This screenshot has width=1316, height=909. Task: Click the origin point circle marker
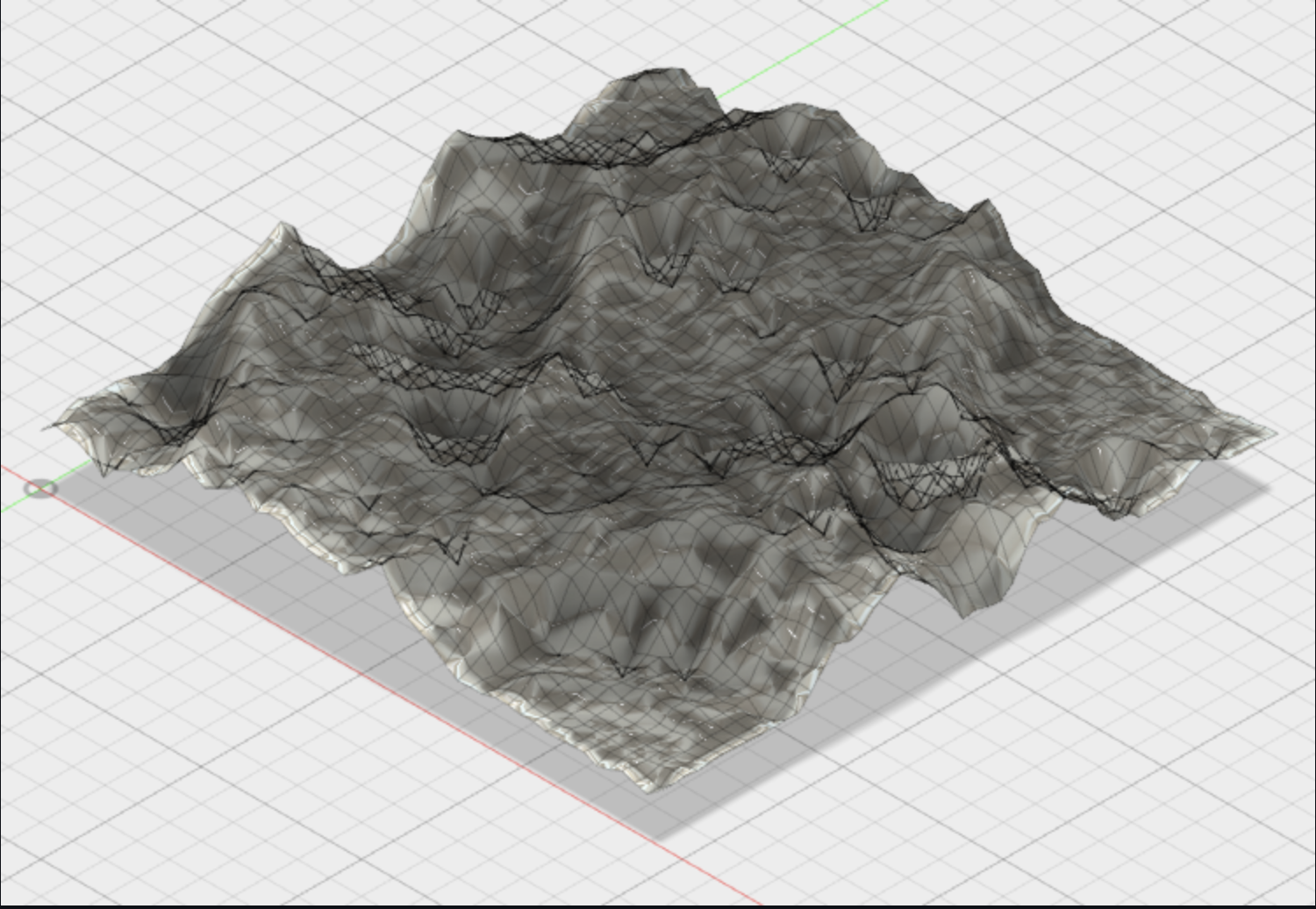(39, 488)
